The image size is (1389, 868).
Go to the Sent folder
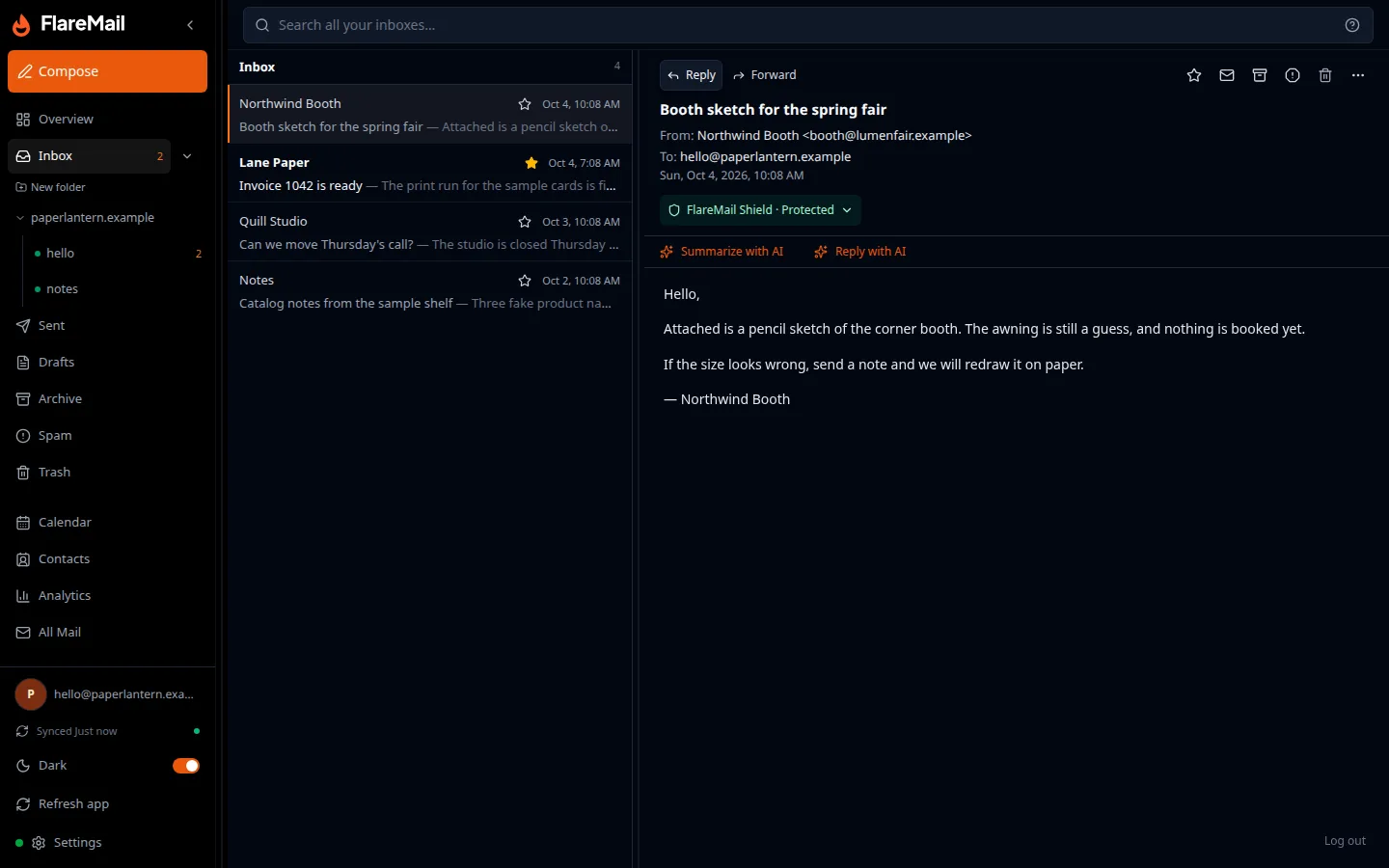click(107, 326)
